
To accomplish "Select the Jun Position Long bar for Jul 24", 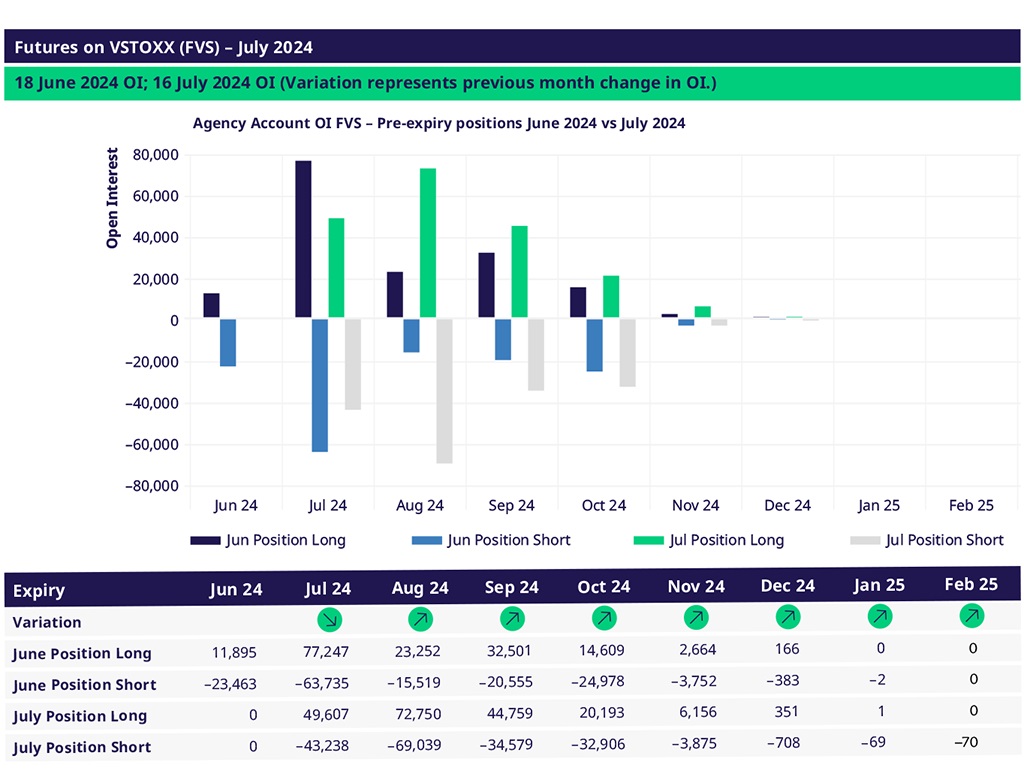I will (x=303, y=239).
